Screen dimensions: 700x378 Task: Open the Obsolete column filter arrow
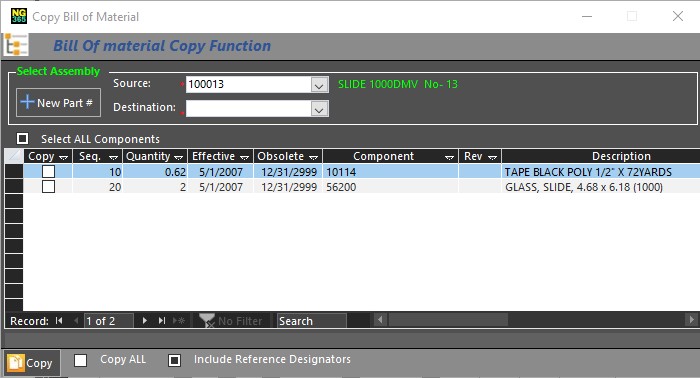click(313, 157)
